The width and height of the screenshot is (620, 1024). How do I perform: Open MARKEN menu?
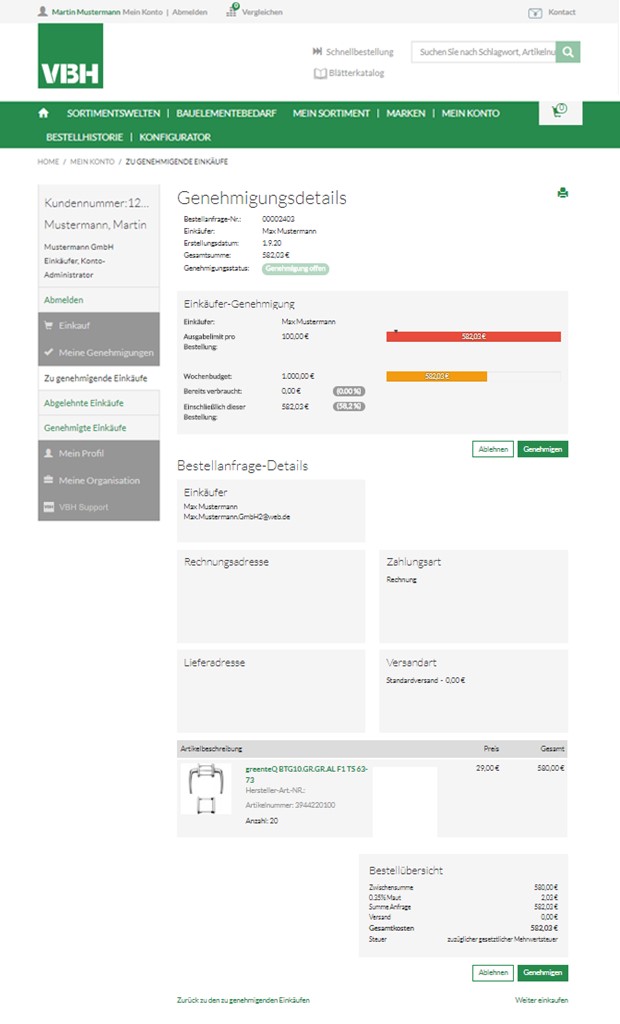[x=406, y=113]
